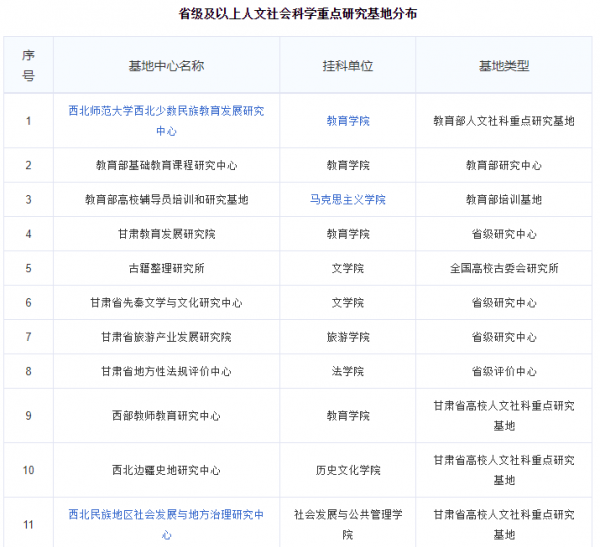The width and height of the screenshot is (600, 547).
Task: Click 甘肃省高校人文社科重点研究基地 in row 10
Action: coord(504,470)
